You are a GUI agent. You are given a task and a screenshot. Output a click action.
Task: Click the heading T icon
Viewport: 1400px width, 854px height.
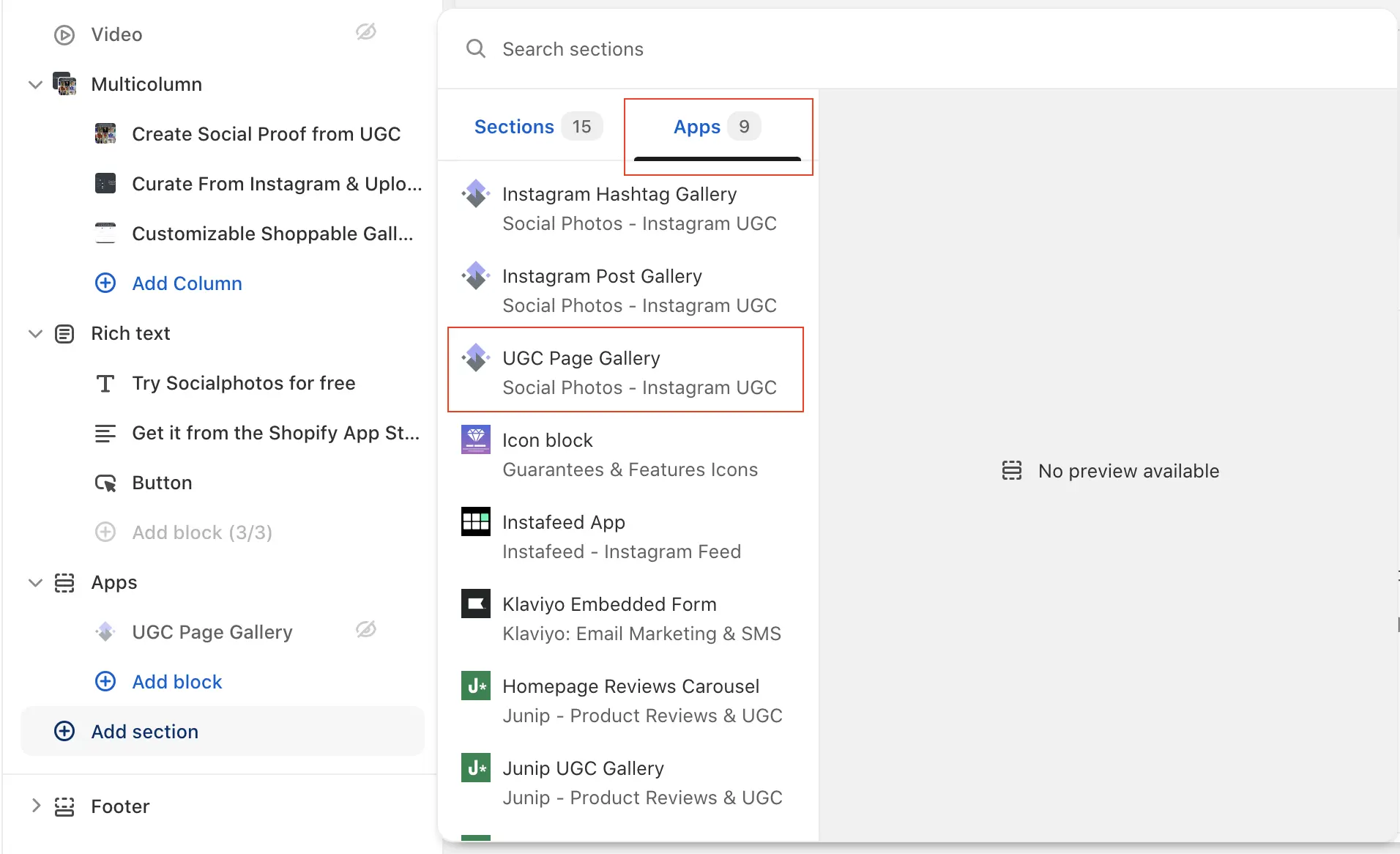(105, 383)
